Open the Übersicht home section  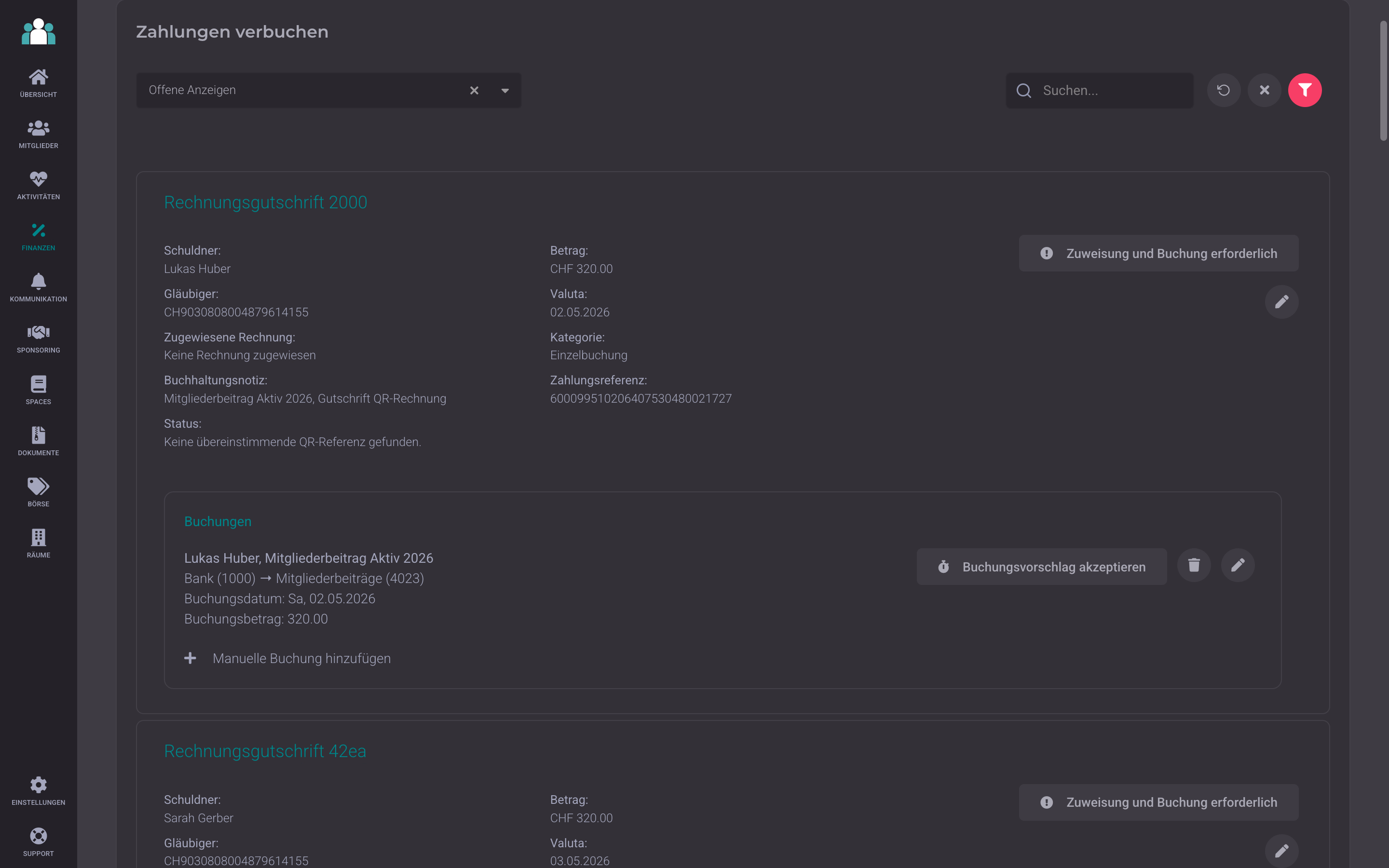(39, 83)
